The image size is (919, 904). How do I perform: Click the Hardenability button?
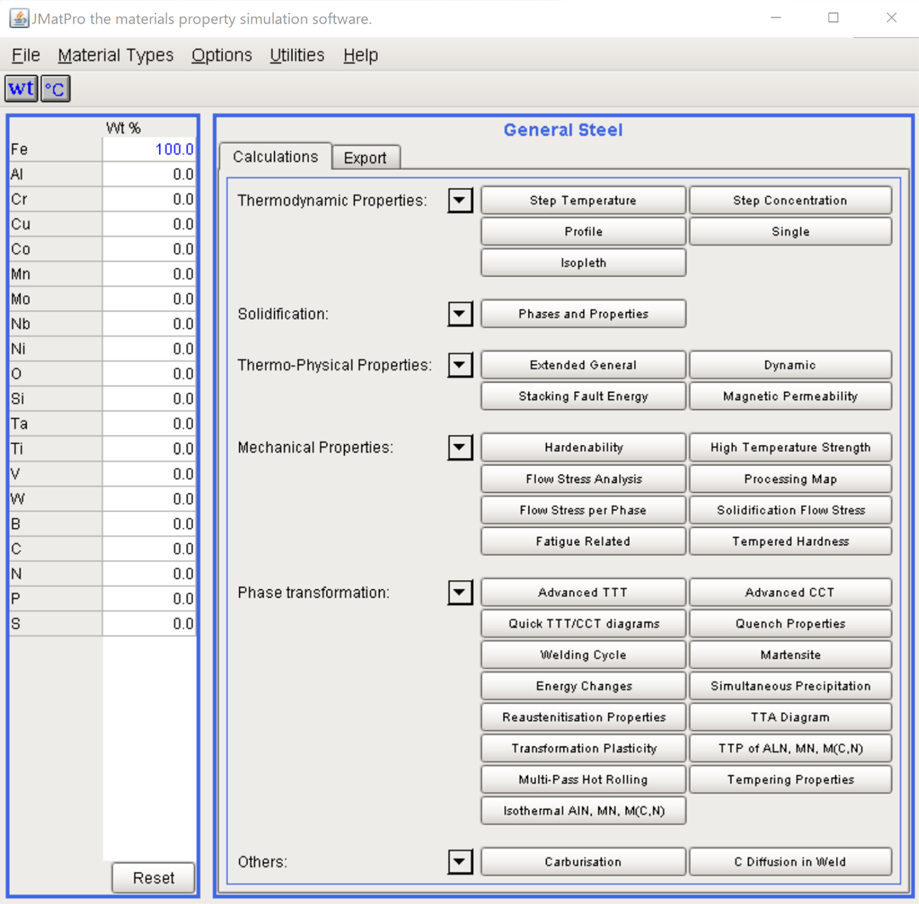click(x=583, y=447)
